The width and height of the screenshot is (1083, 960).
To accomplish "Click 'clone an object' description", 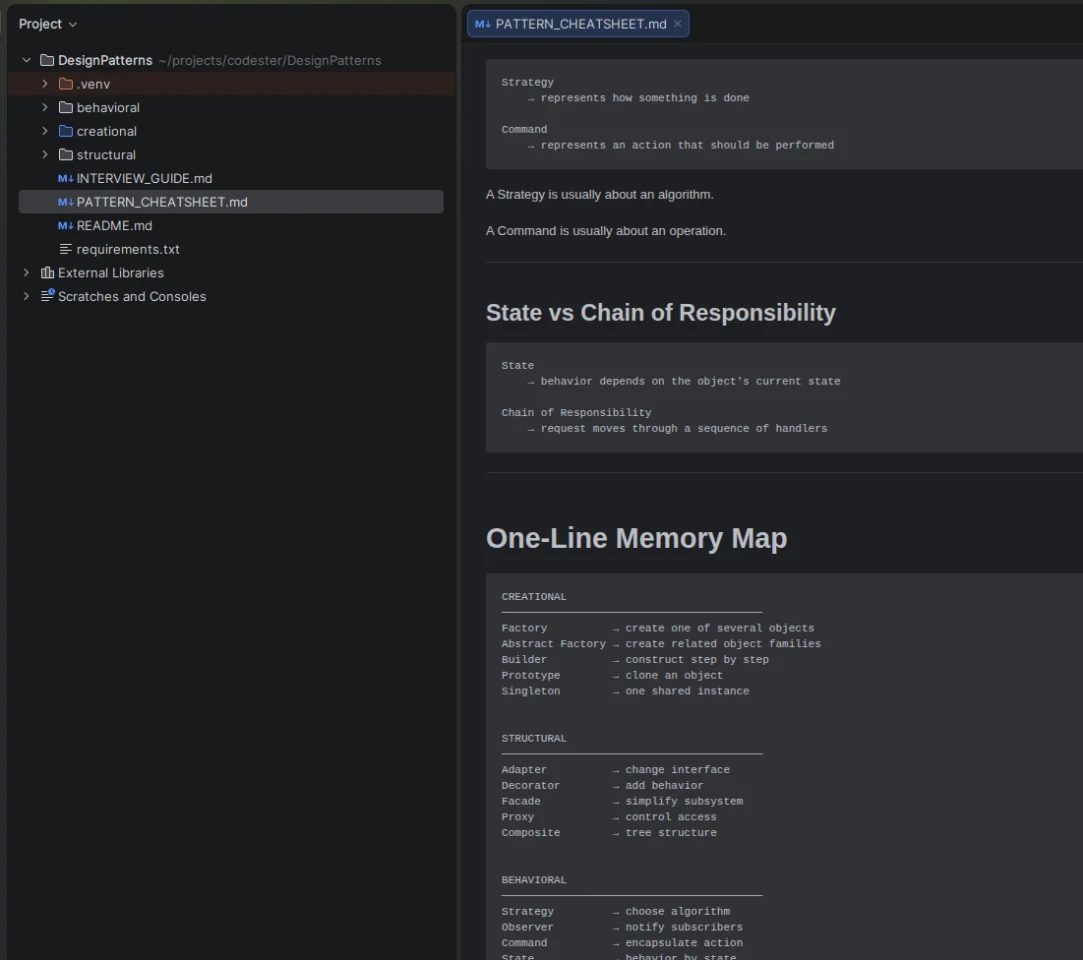I will (x=674, y=675).
